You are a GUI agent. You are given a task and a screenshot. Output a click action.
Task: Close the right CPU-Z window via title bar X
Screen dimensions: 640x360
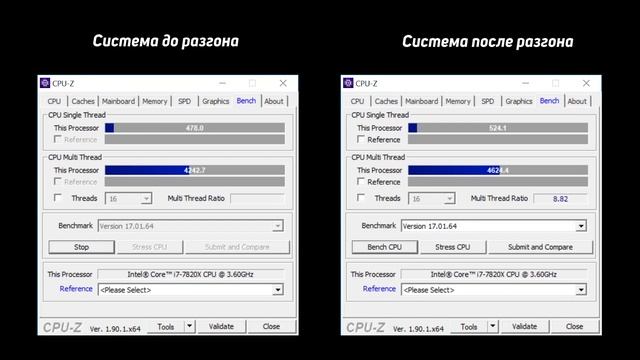(587, 83)
